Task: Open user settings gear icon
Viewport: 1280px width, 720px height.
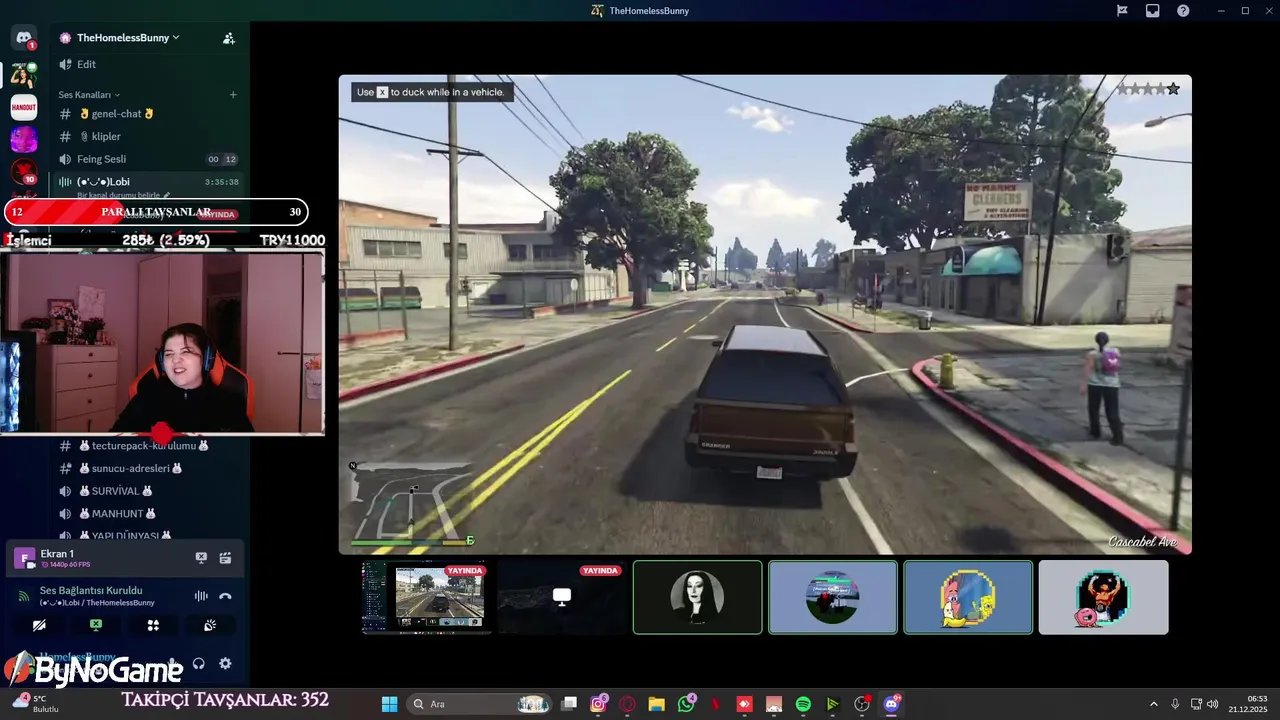Action: pyautogui.click(x=225, y=663)
